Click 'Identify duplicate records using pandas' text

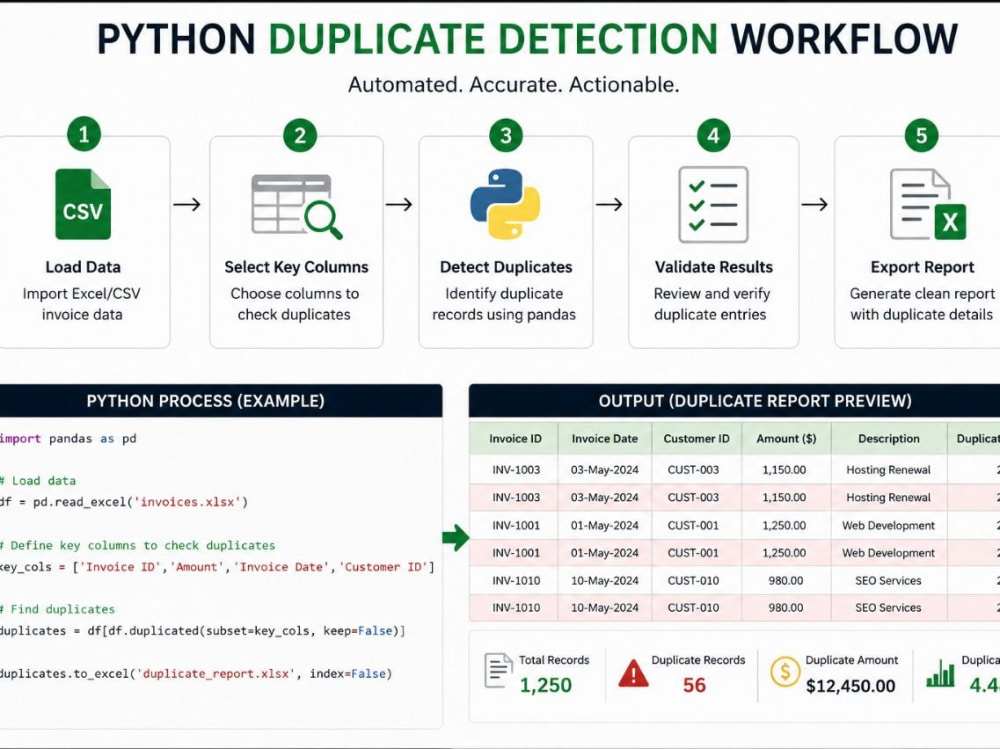pos(504,304)
